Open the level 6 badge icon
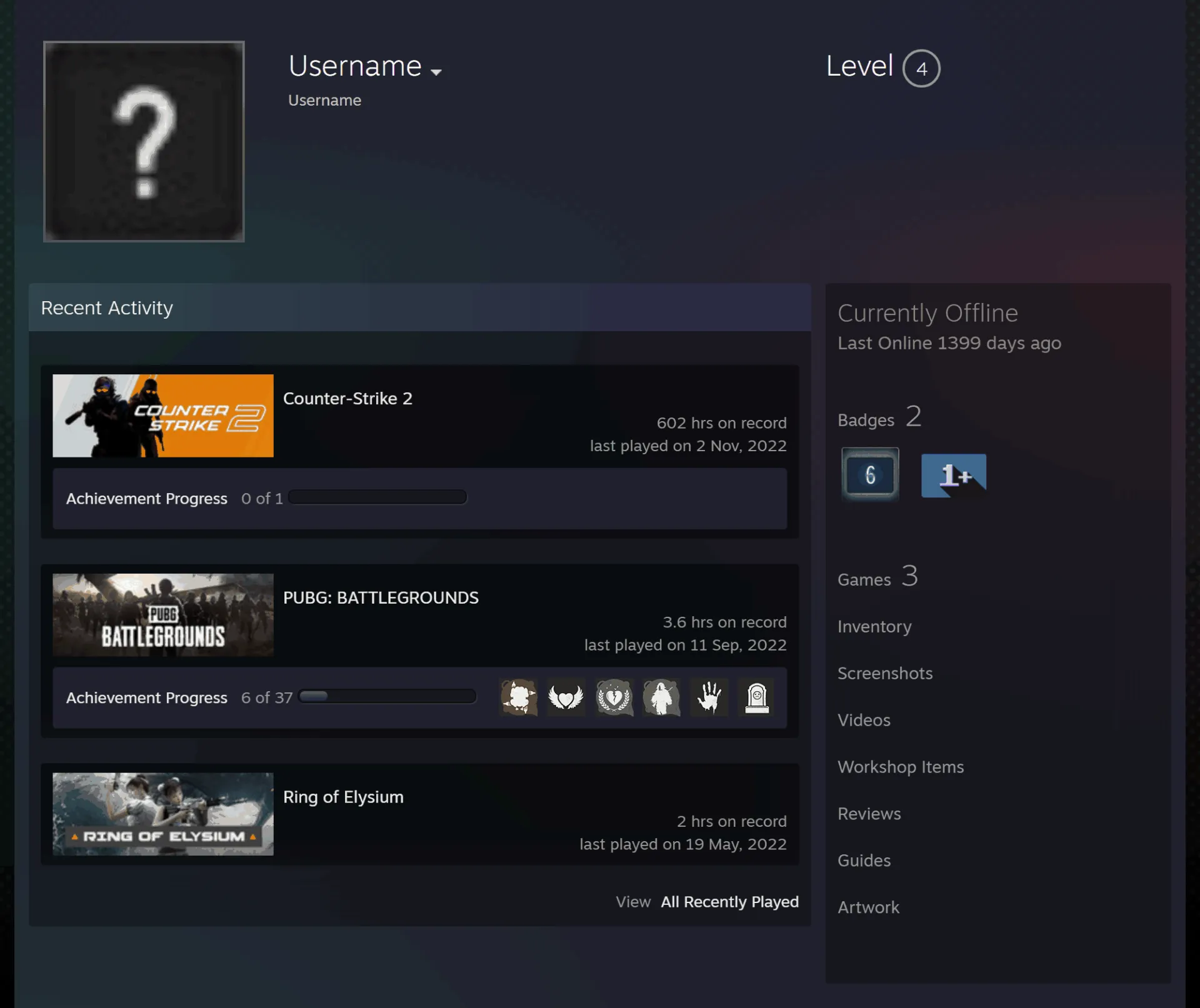 click(x=870, y=474)
